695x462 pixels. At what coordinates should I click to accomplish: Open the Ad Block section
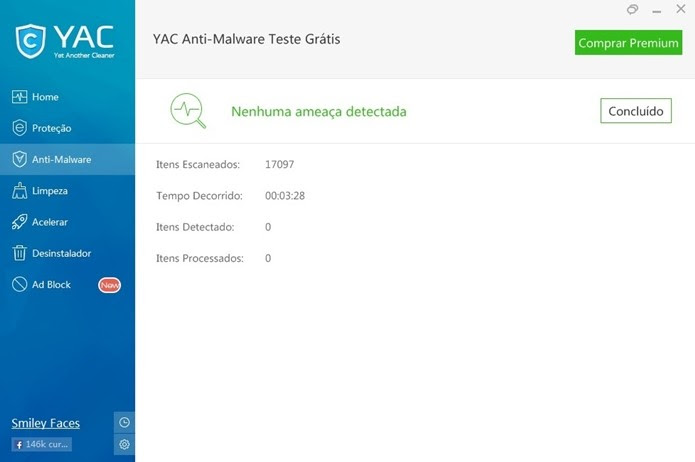[x=67, y=285]
